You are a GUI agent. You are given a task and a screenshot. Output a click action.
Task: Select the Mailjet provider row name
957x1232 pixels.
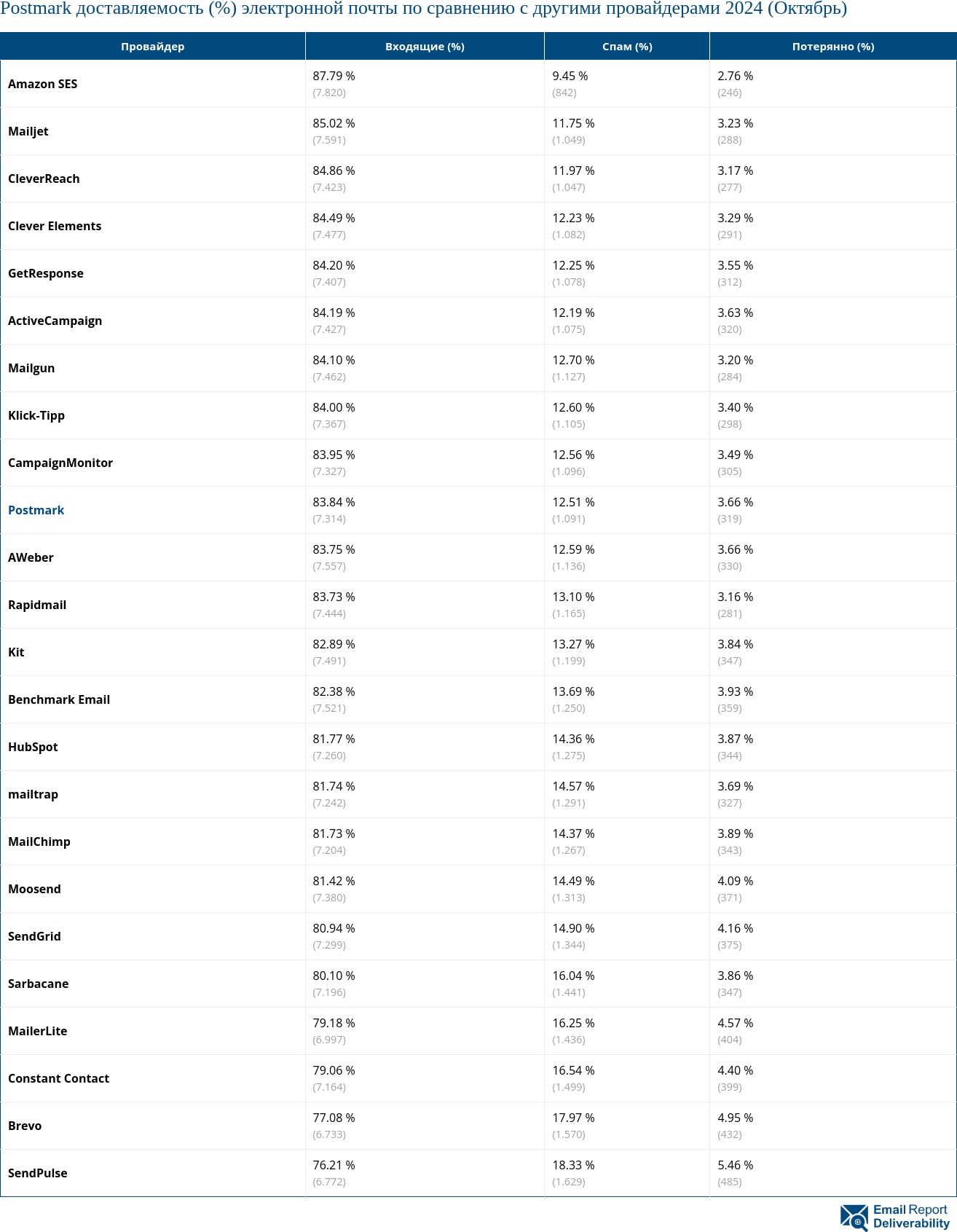(x=28, y=131)
